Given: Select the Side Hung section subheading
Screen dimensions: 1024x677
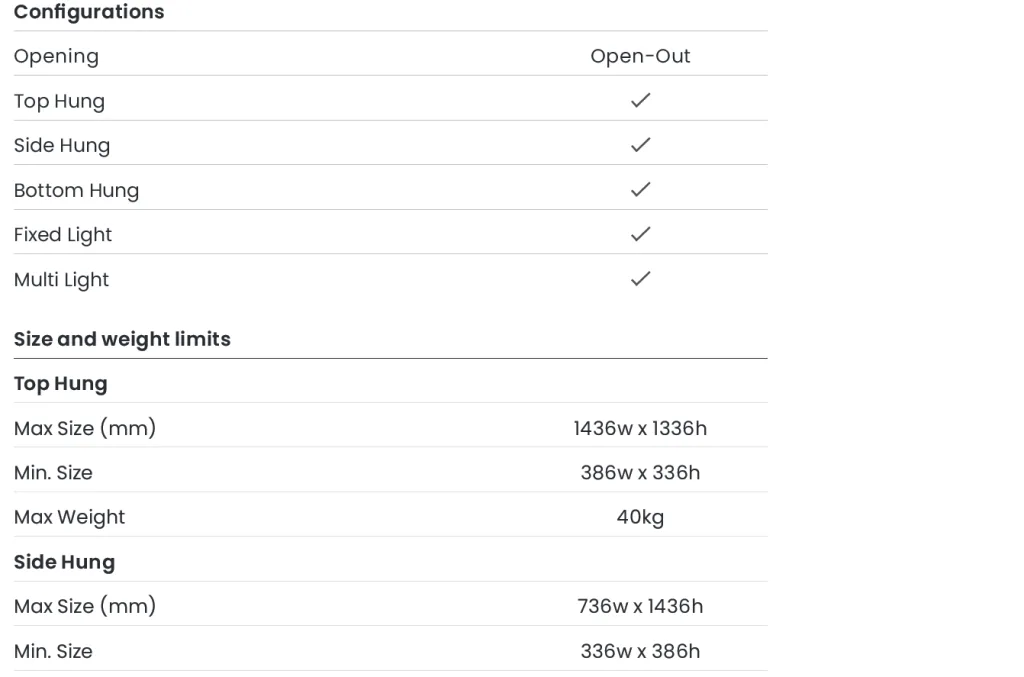Looking at the screenshot, I should tap(64, 562).
